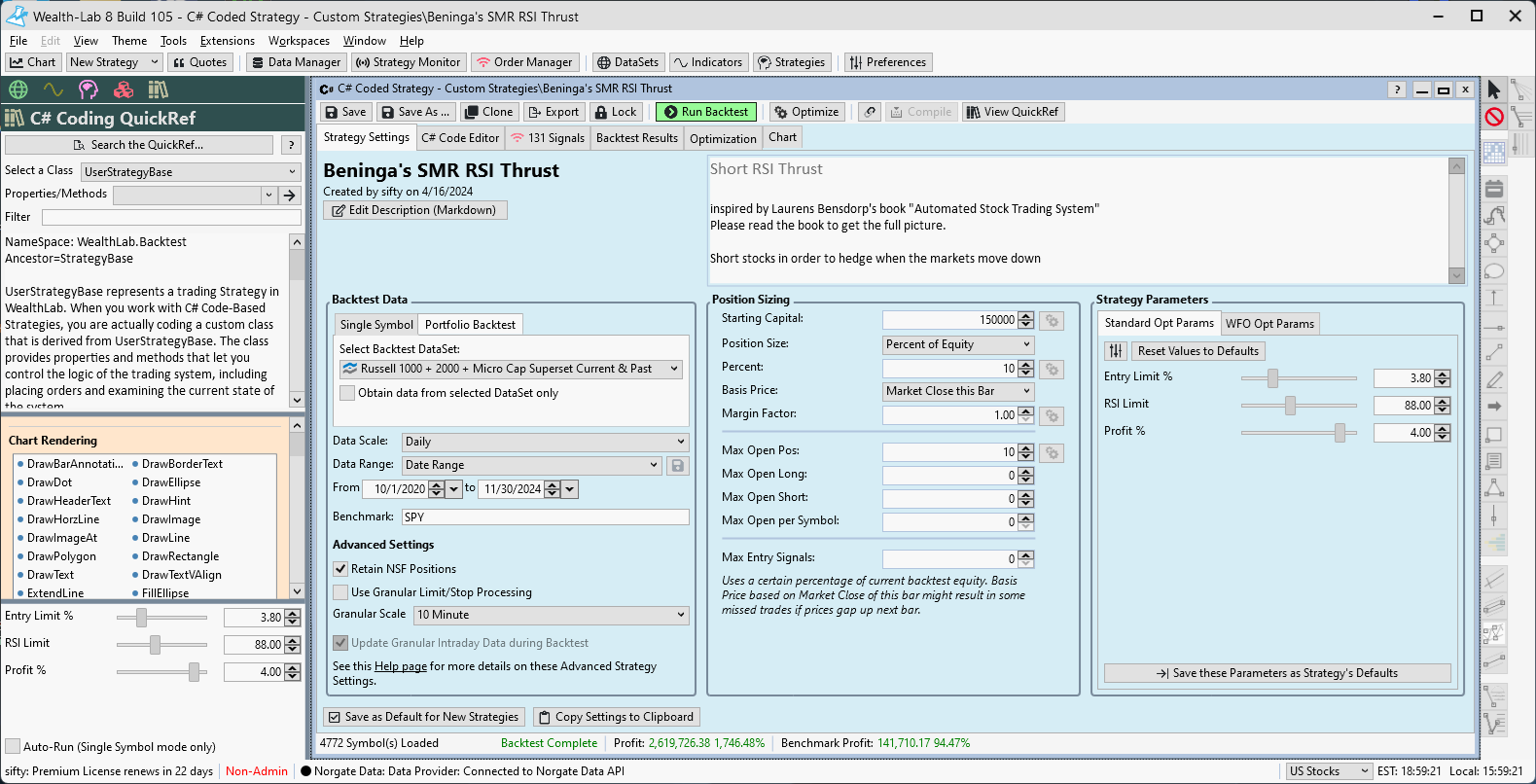Click the RSI Limit slider in Strategy Parameters
Viewport: 1536px width, 784px height.
[1299, 406]
